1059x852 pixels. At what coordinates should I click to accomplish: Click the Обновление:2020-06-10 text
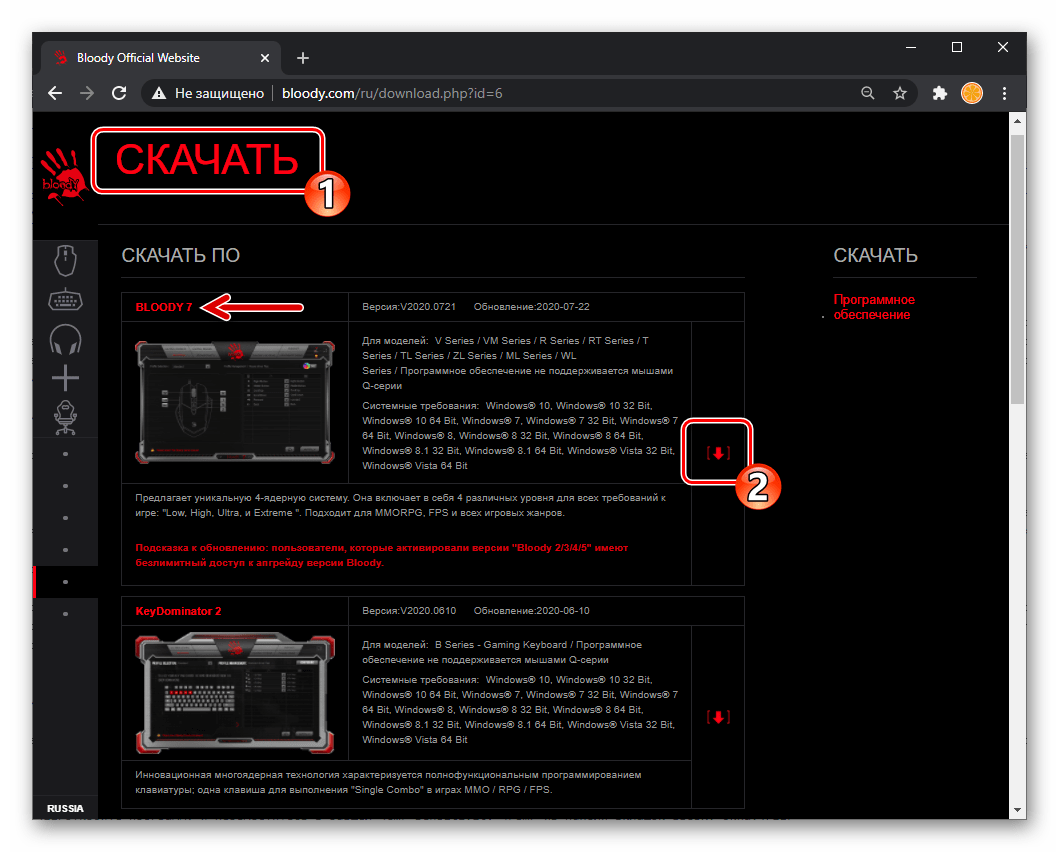532,610
